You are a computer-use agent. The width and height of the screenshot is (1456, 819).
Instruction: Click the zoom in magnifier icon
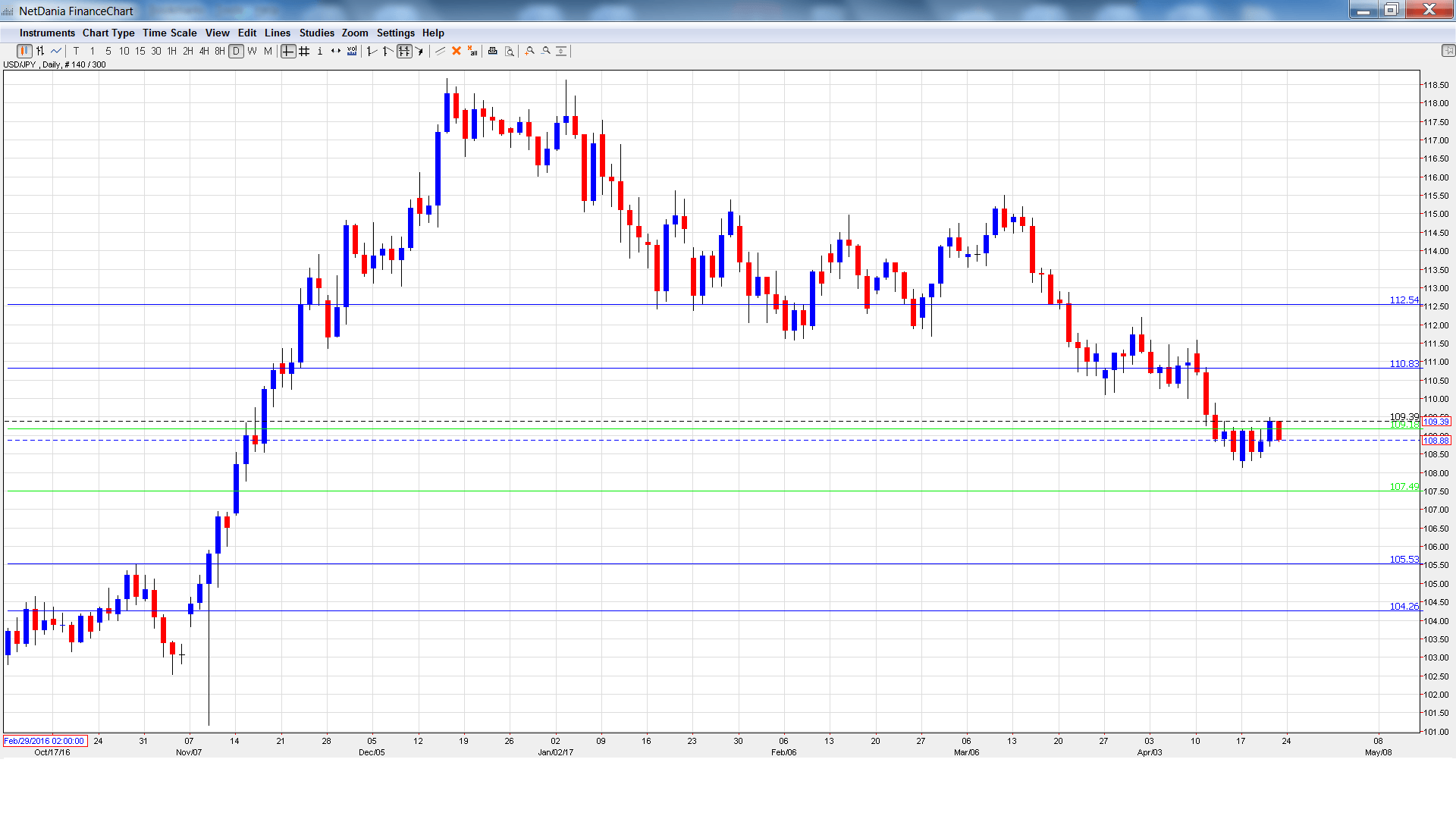(x=529, y=51)
